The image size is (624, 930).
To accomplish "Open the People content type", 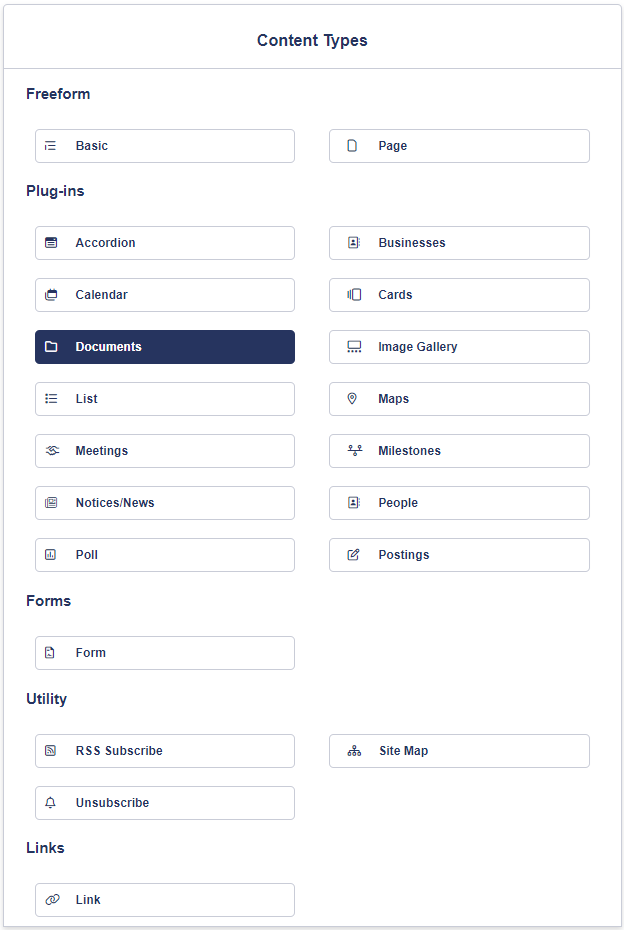I will (459, 503).
